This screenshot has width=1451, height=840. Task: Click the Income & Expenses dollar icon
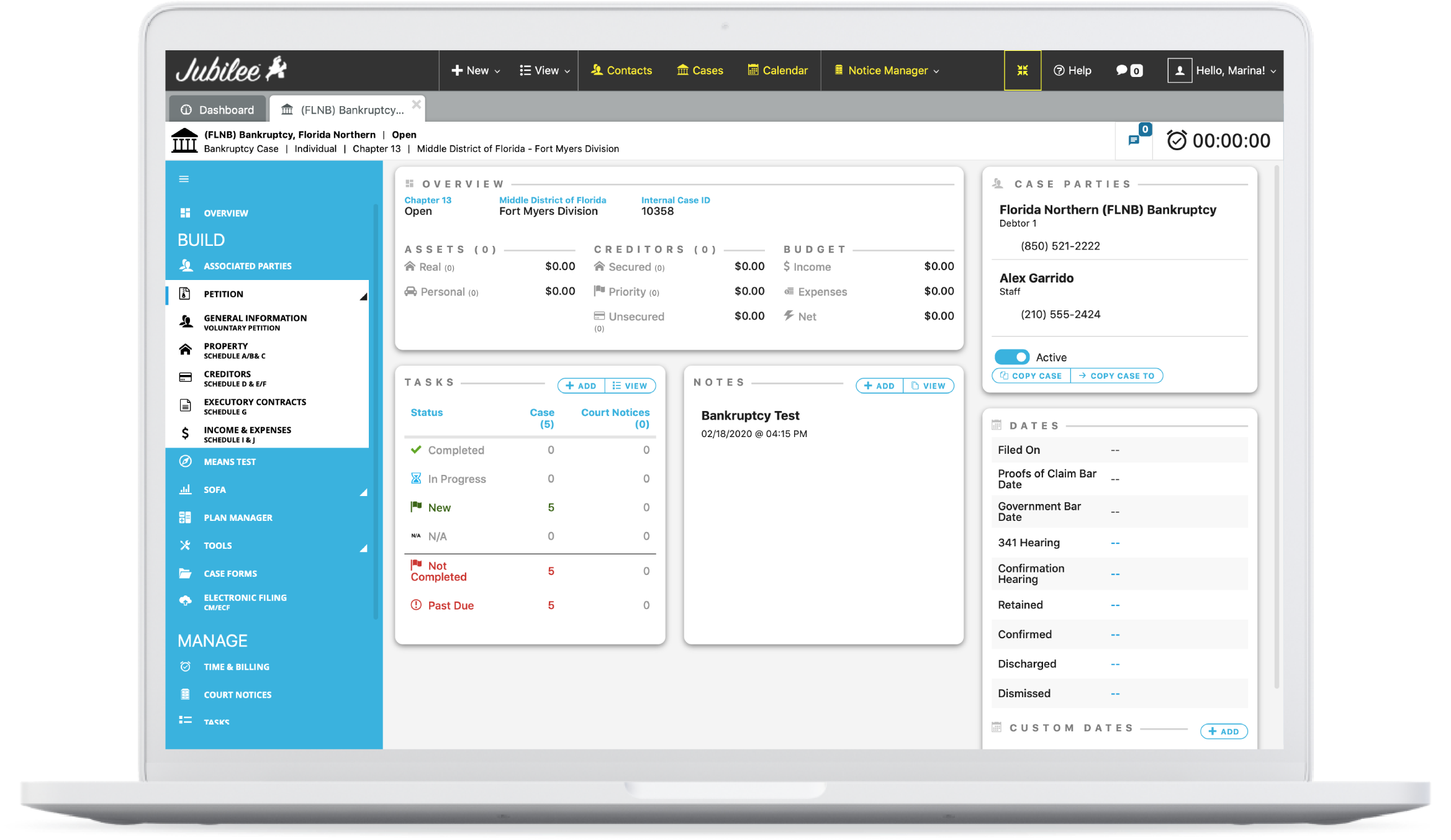185,433
